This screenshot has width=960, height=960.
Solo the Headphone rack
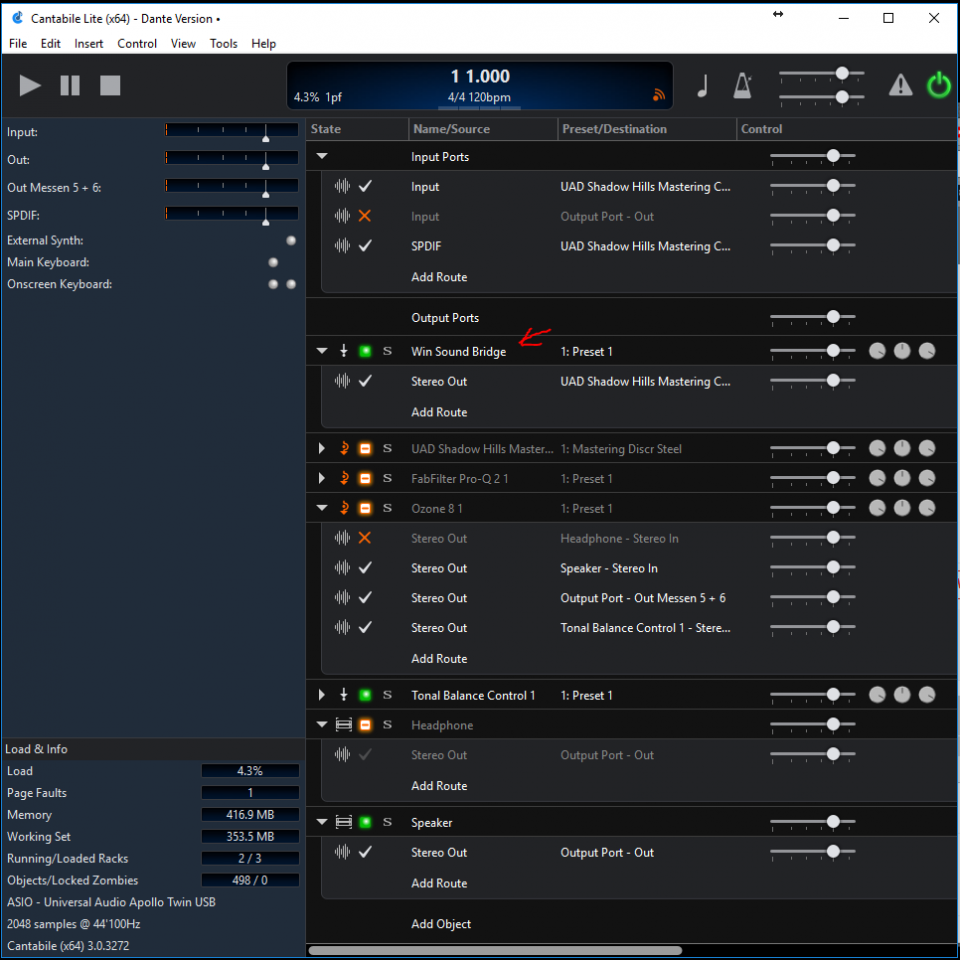tap(387, 725)
